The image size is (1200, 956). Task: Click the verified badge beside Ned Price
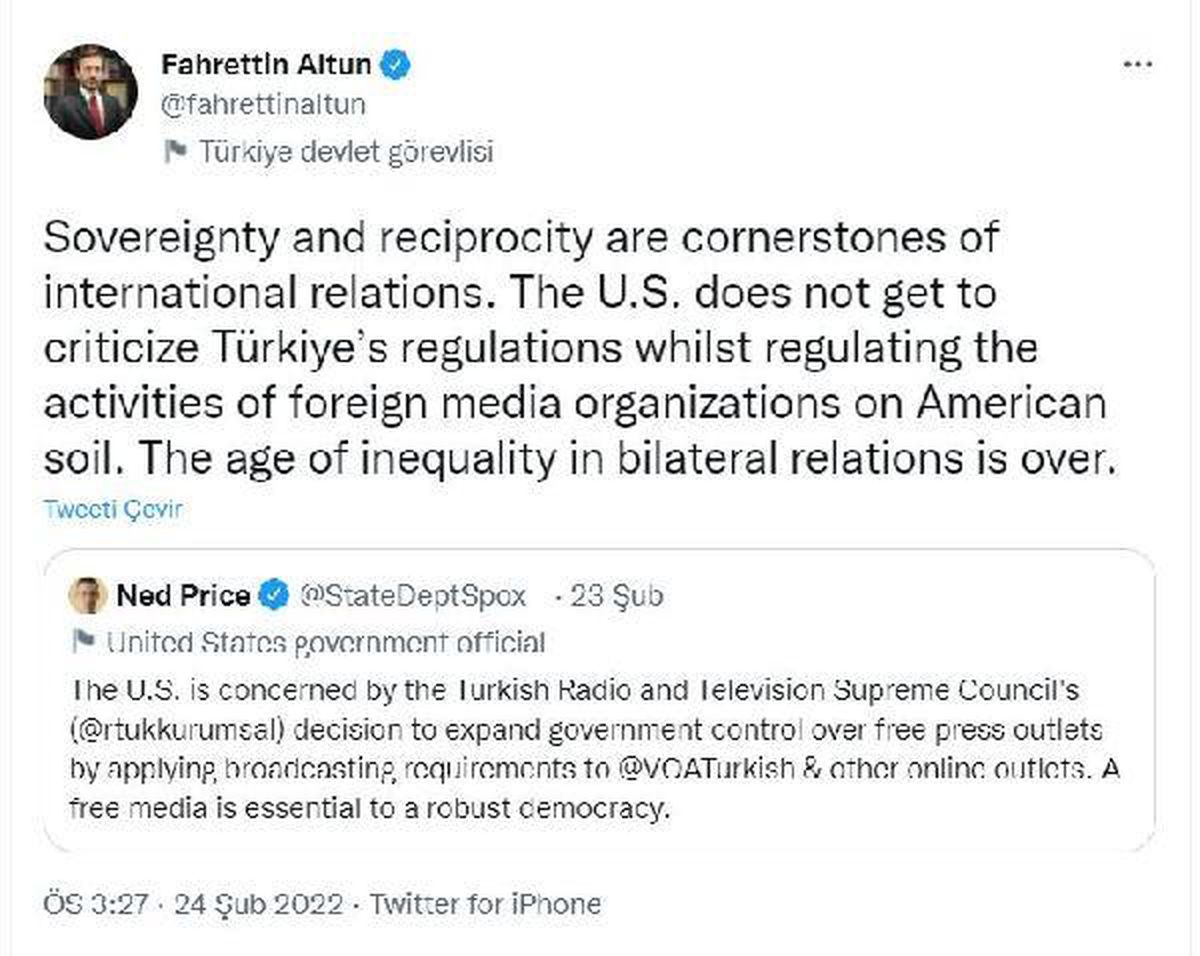[271, 597]
